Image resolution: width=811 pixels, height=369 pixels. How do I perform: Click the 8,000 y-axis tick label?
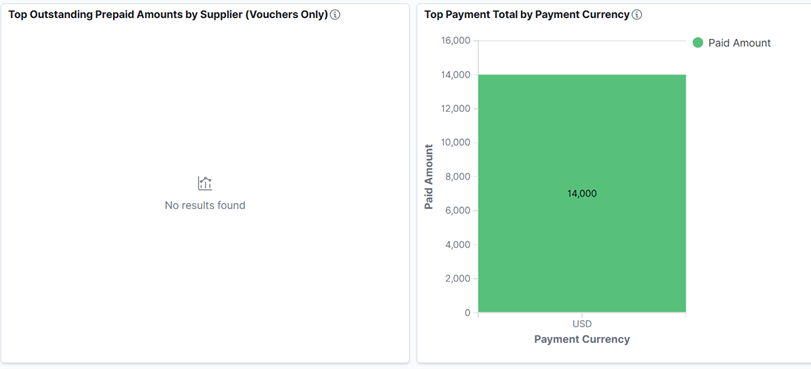[458, 176]
